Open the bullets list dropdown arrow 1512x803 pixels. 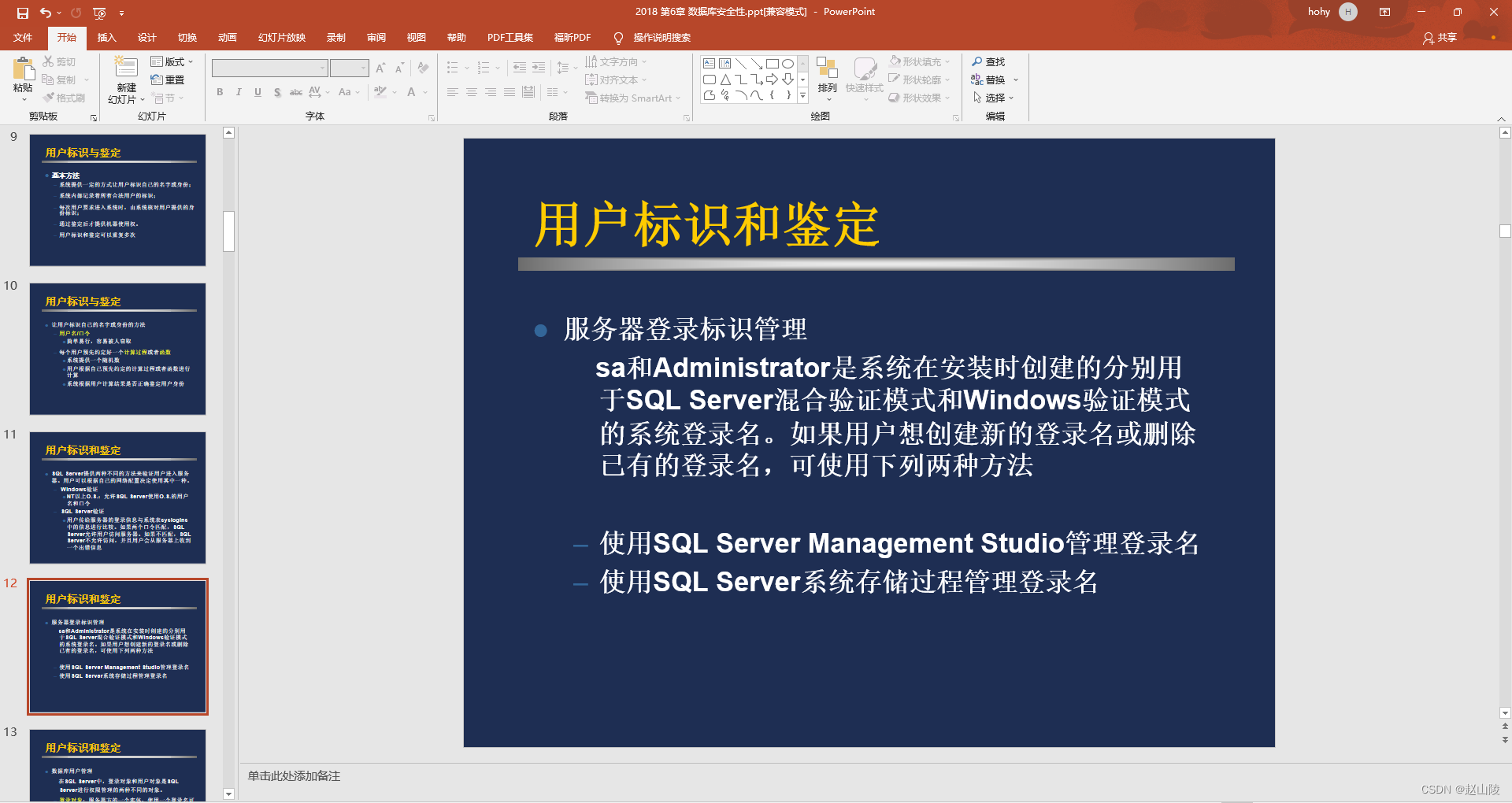(467, 68)
